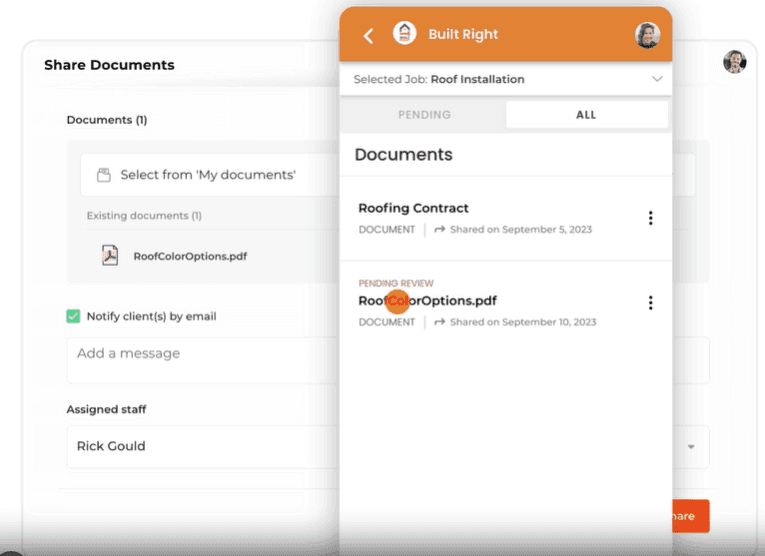Select Rick Gould in Assigned staff field
This screenshot has height=556, width=765.
pos(203,447)
